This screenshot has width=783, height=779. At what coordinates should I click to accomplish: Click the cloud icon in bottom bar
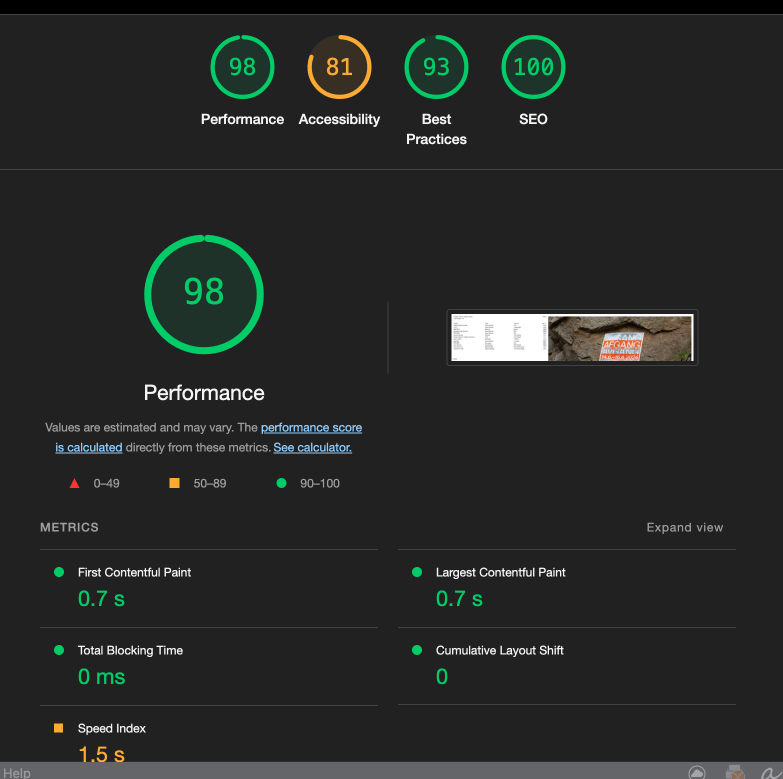(697, 772)
